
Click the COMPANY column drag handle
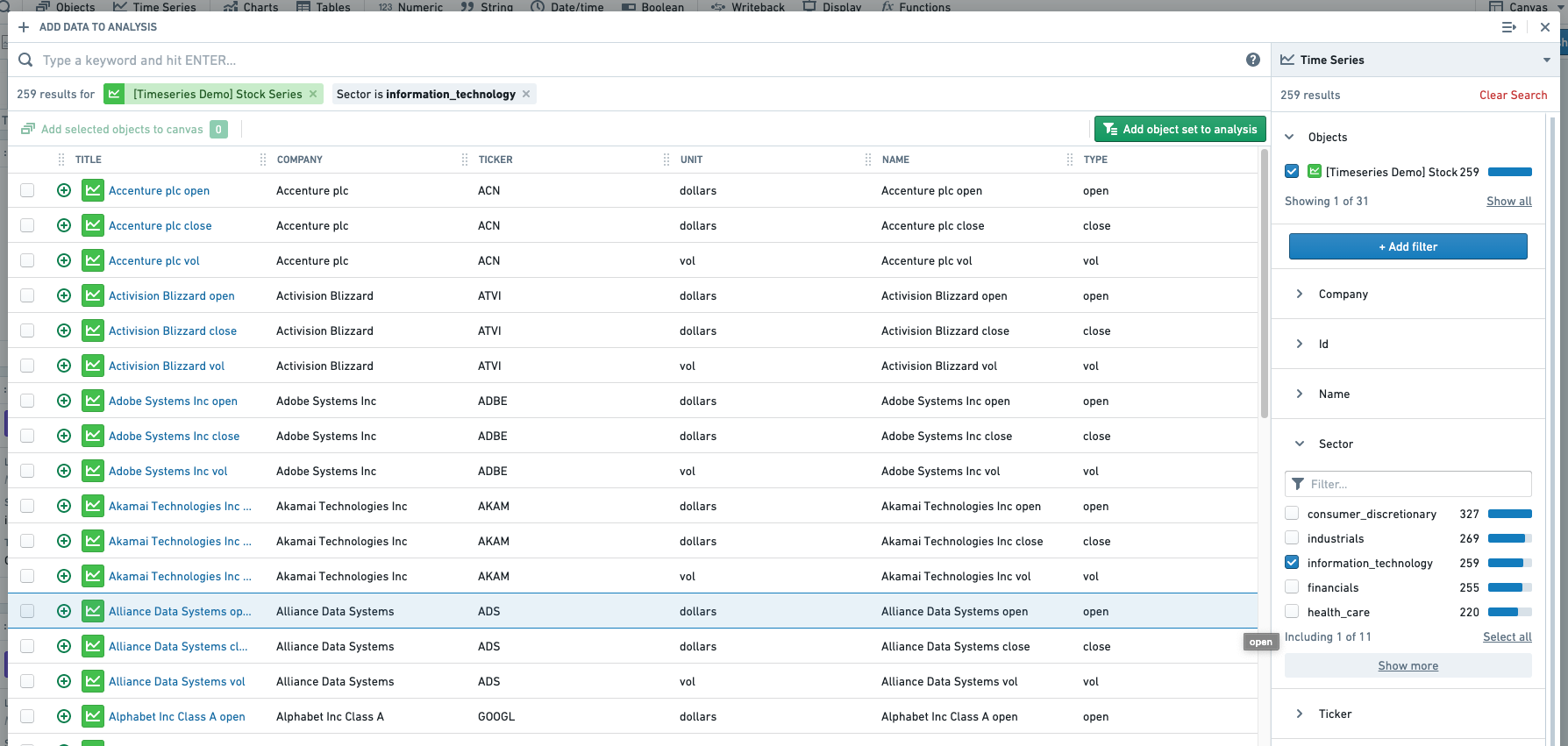tap(263, 160)
